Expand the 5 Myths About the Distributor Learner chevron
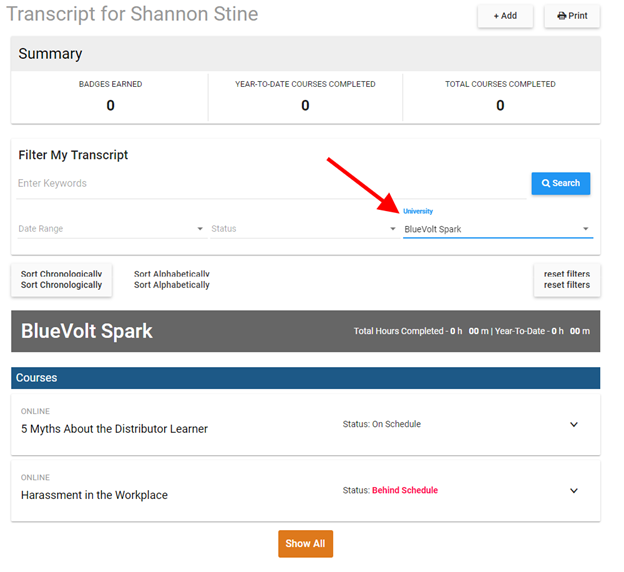This screenshot has width=624, height=572. pyautogui.click(x=573, y=424)
